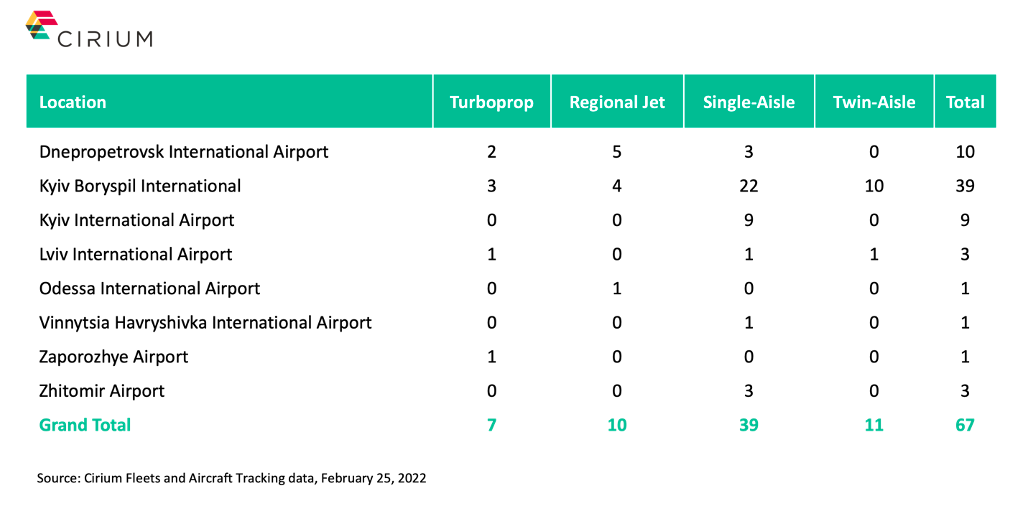Image resolution: width=1023 pixels, height=514 pixels.
Task: Click the Grand Total row label
Action: point(85,425)
